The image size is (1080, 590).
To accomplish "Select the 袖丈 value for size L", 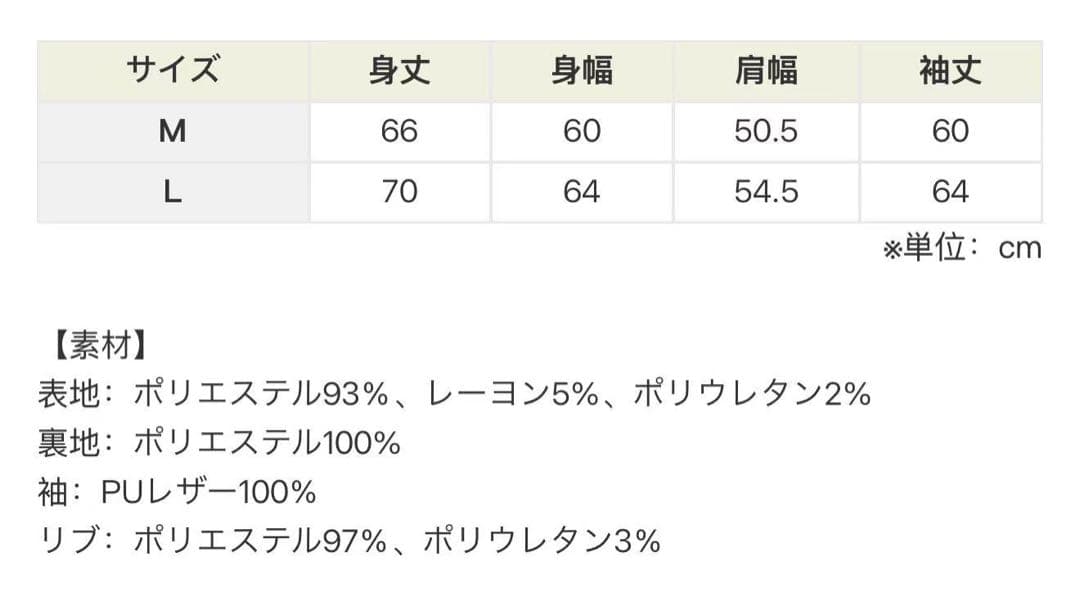I will point(950,192).
